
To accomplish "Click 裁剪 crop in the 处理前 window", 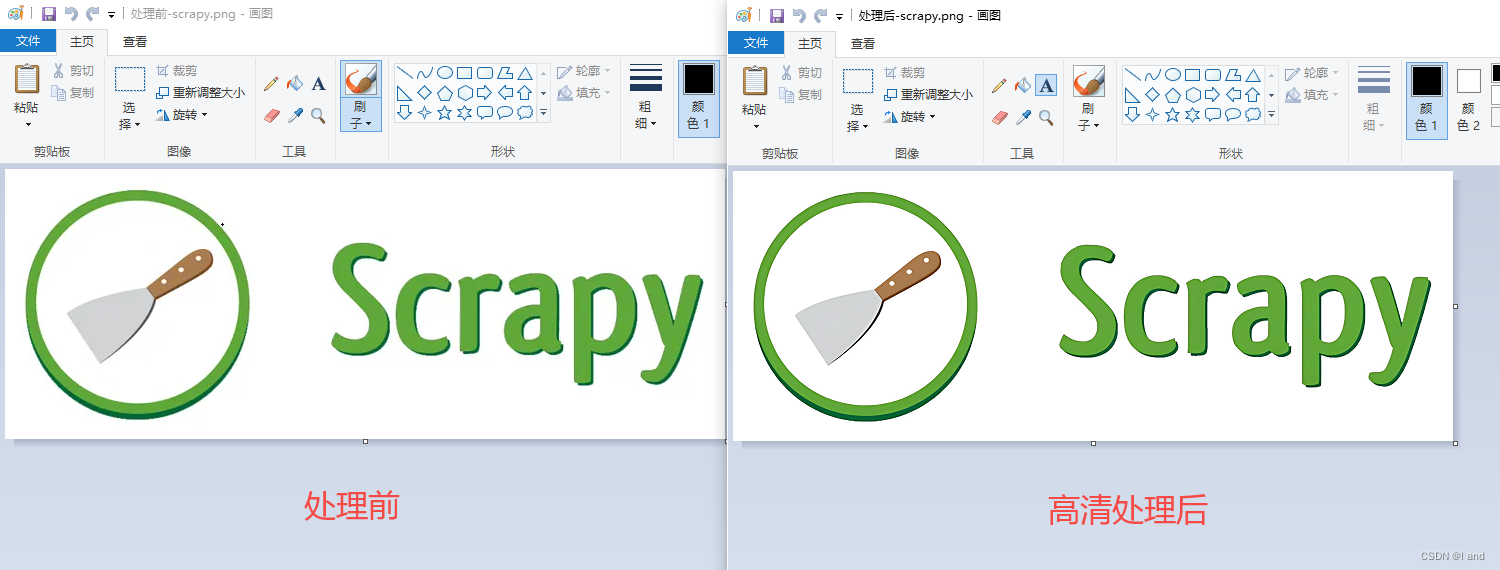I will coord(176,71).
